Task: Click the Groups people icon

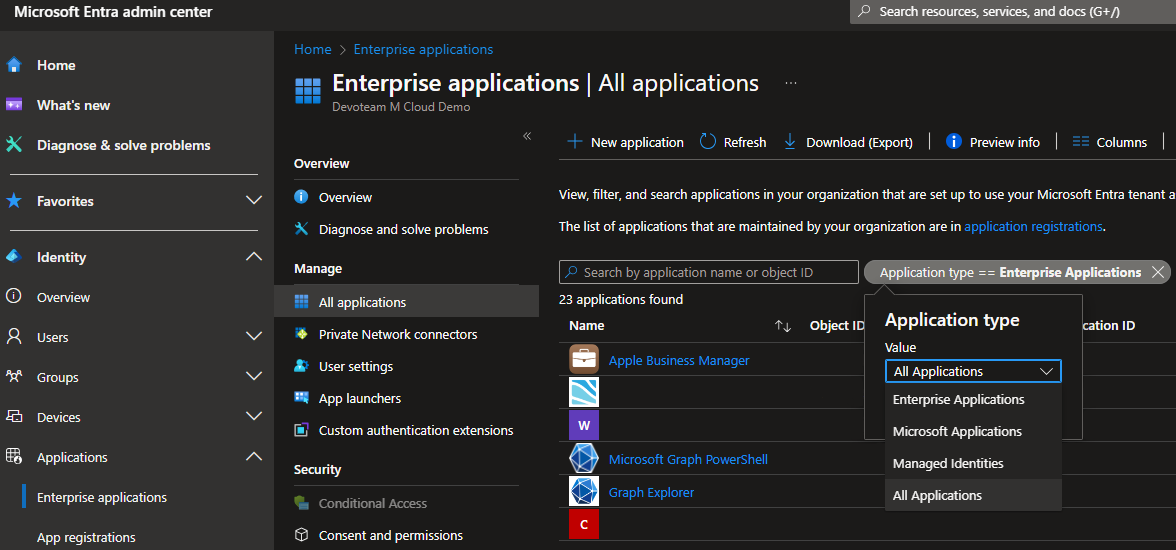Action: click(x=14, y=377)
